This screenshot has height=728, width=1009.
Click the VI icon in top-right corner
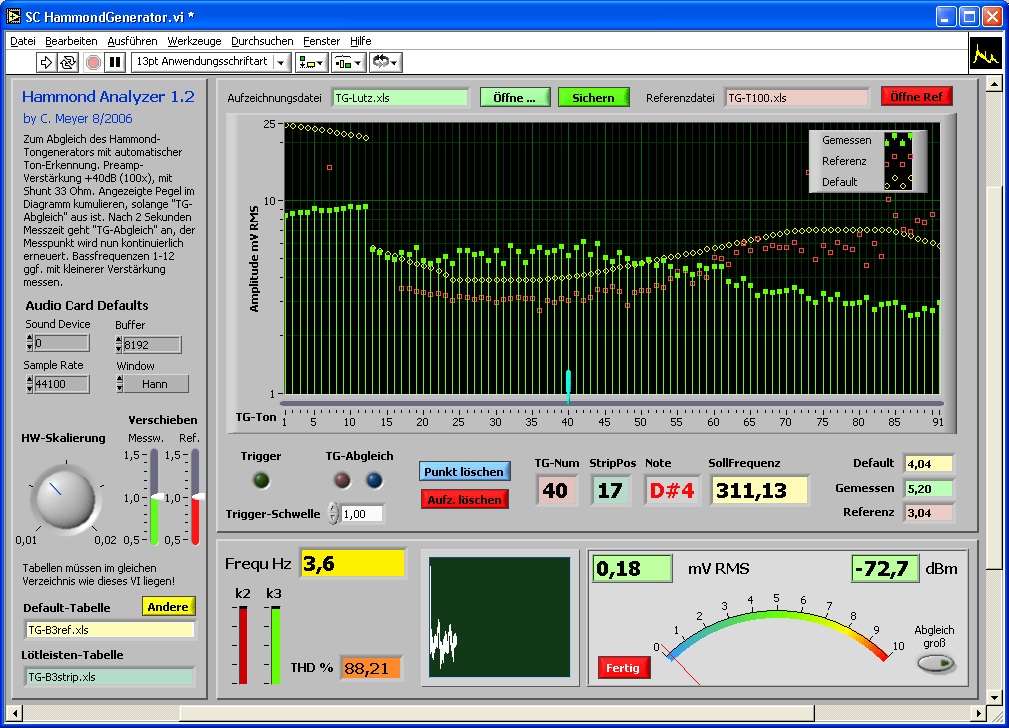[x=985, y=53]
